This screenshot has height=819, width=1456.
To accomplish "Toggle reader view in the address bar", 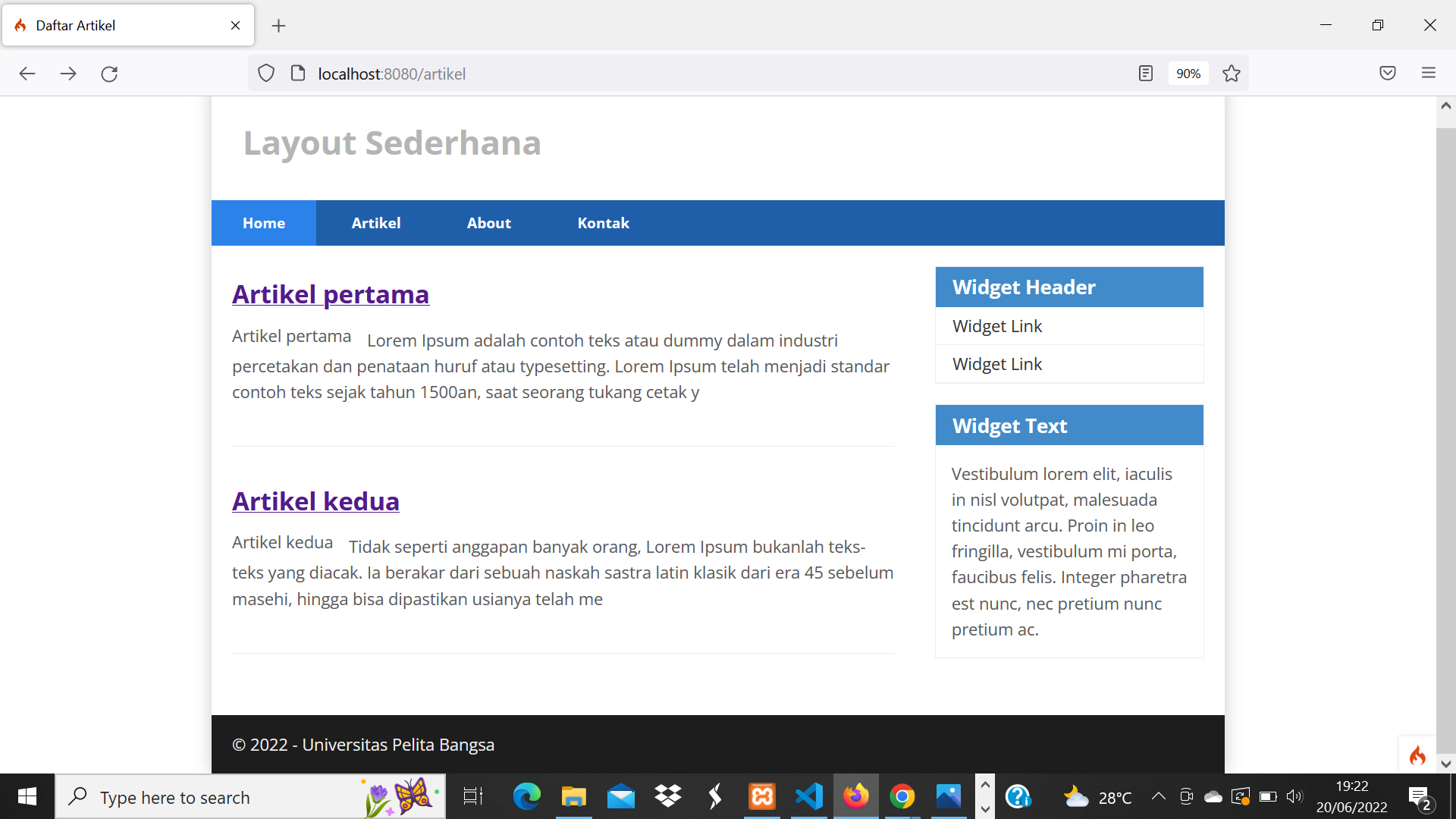I will (1145, 73).
